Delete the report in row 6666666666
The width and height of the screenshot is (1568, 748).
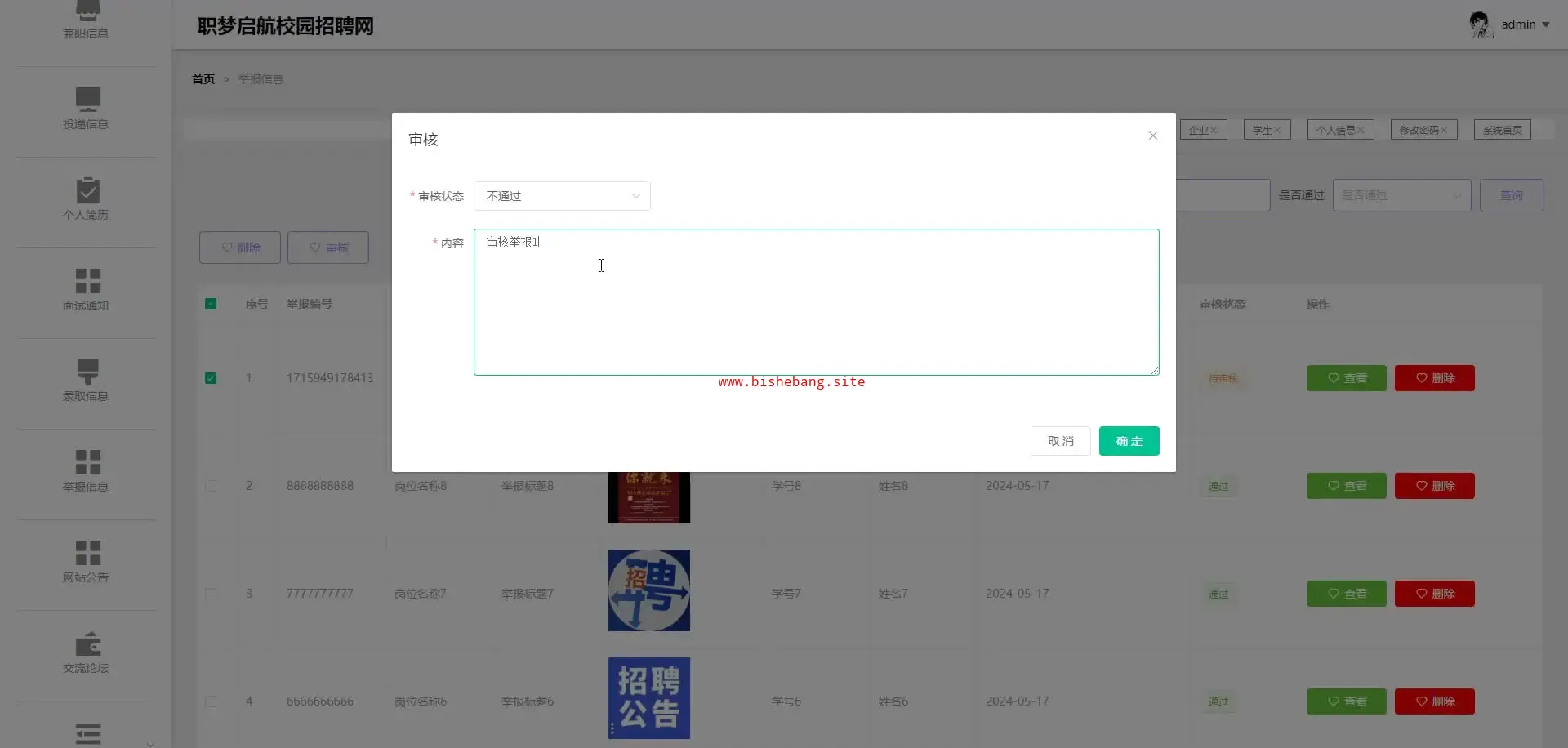(1434, 701)
